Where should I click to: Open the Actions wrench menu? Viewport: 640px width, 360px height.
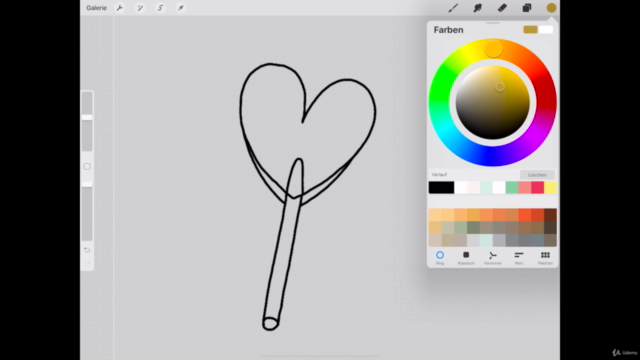tap(120, 8)
